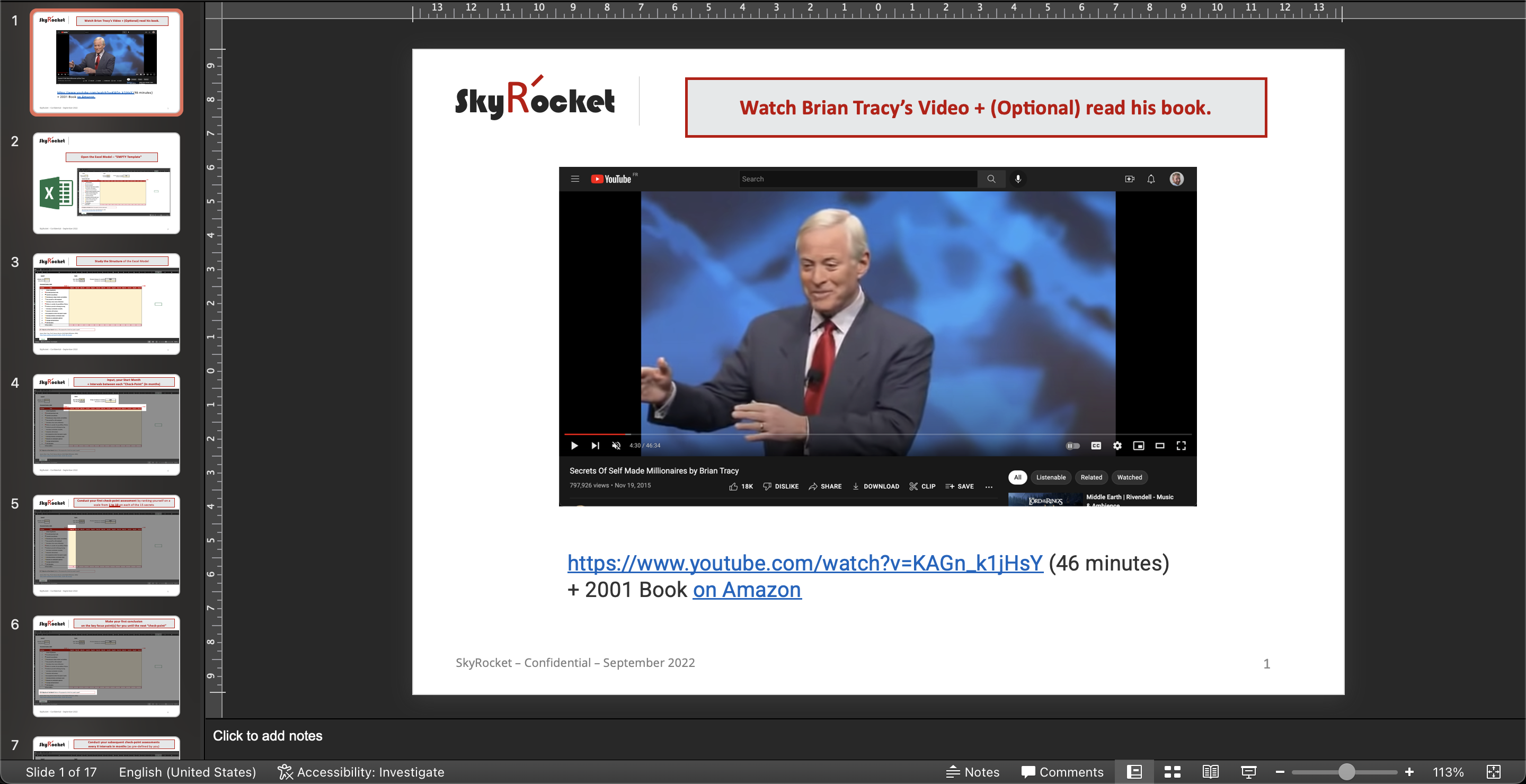The height and width of the screenshot is (784, 1526).
Task: Toggle the CC subtitles button
Action: point(1096,446)
